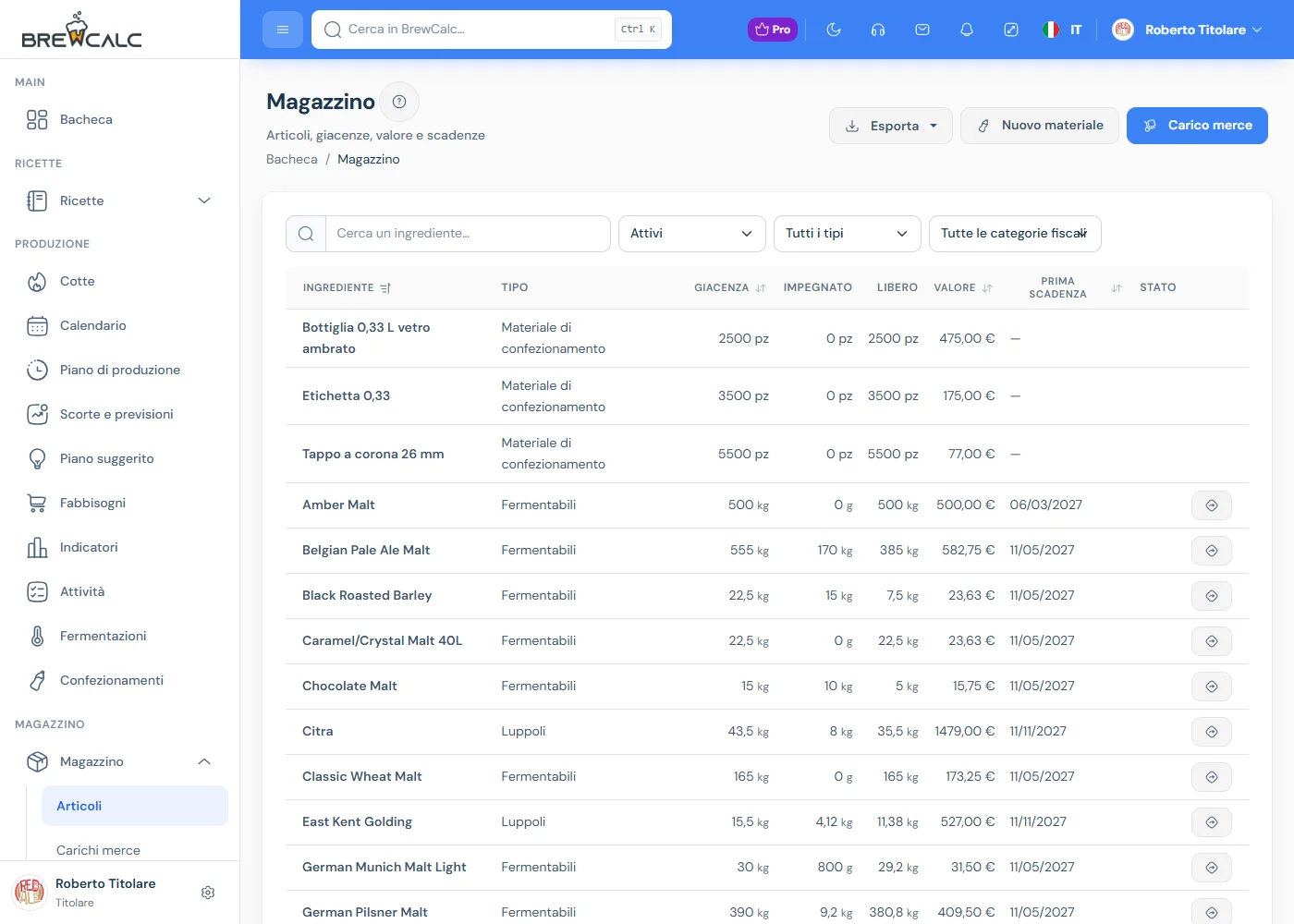
Task: Sort by Giacenza column
Action: click(730, 288)
